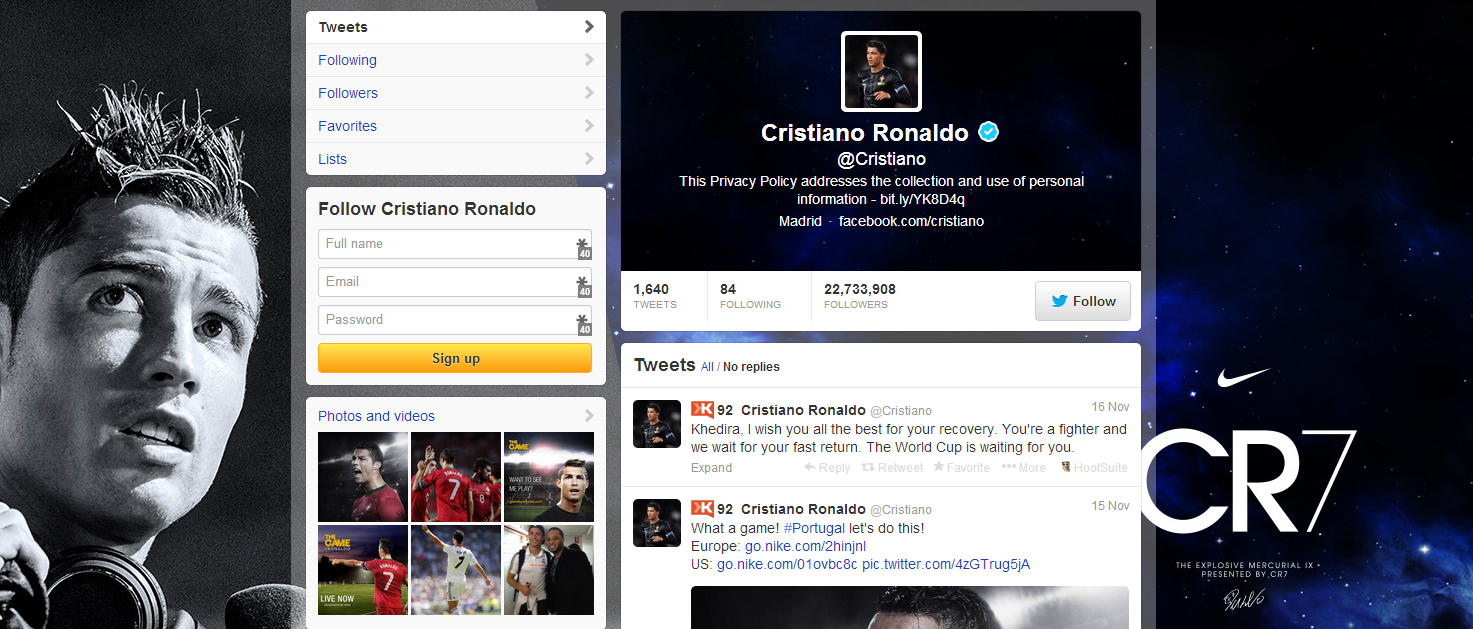The height and width of the screenshot is (629, 1473).
Task: Follow Cristiano with the Follow button
Action: click(x=1082, y=301)
